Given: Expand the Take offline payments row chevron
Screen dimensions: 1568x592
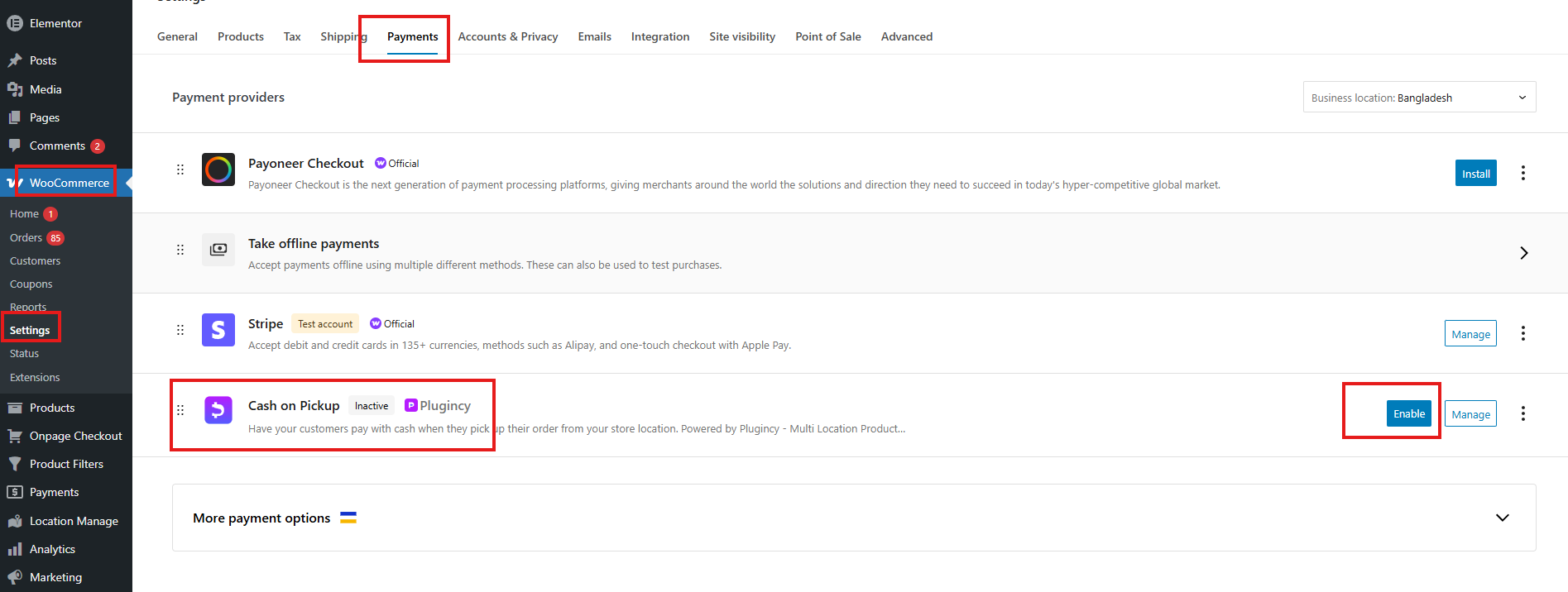Looking at the screenshot, I should (1523, 253).
